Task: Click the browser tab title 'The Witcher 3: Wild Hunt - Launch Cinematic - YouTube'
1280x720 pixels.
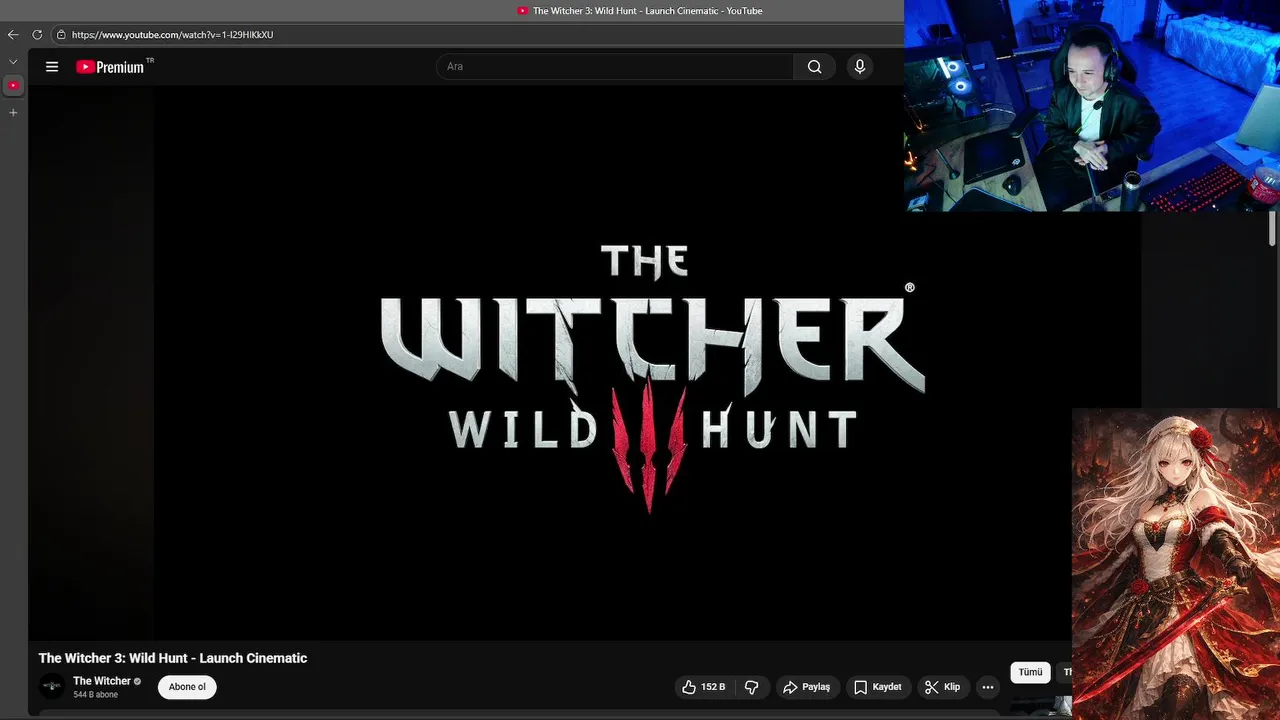Action: tap(647, 11)
